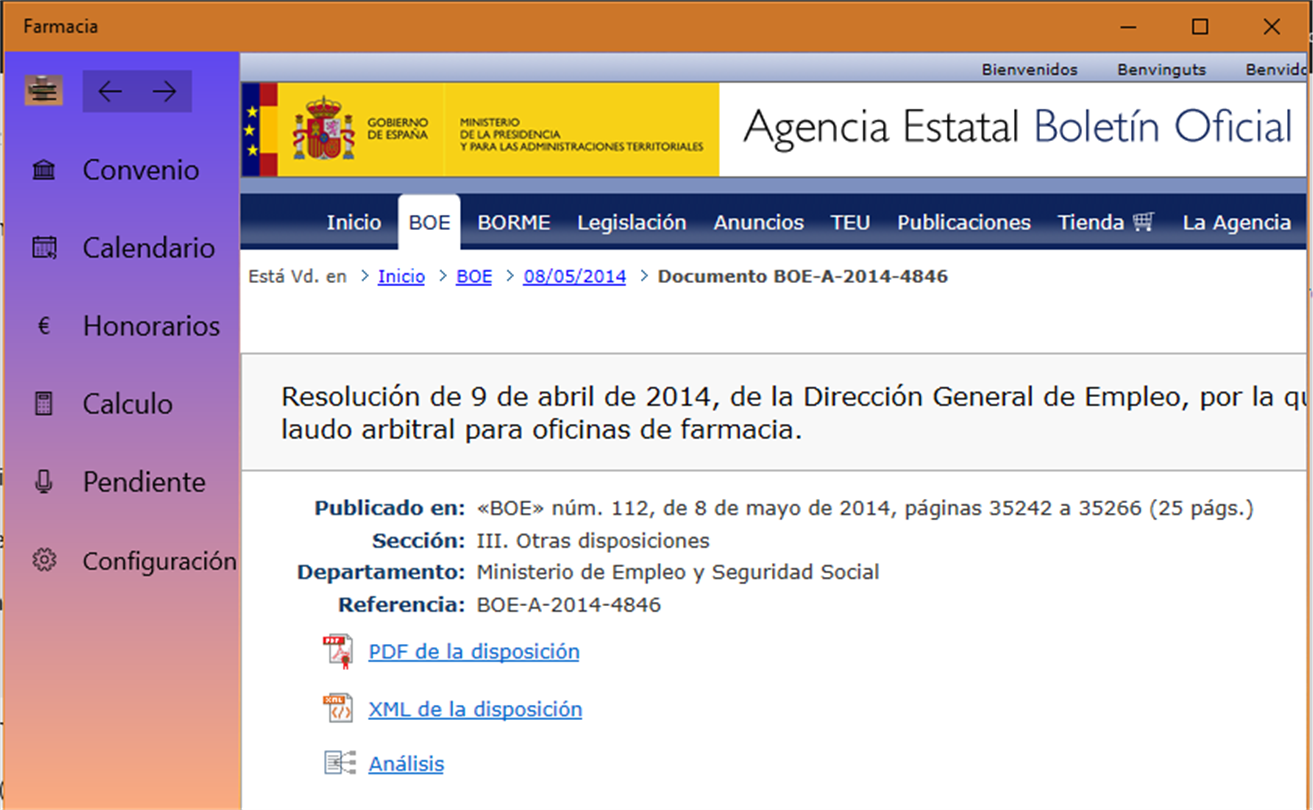Click the Resolución de 9 de abril heading
1313x810 pixels.
[x=794, y=414]
